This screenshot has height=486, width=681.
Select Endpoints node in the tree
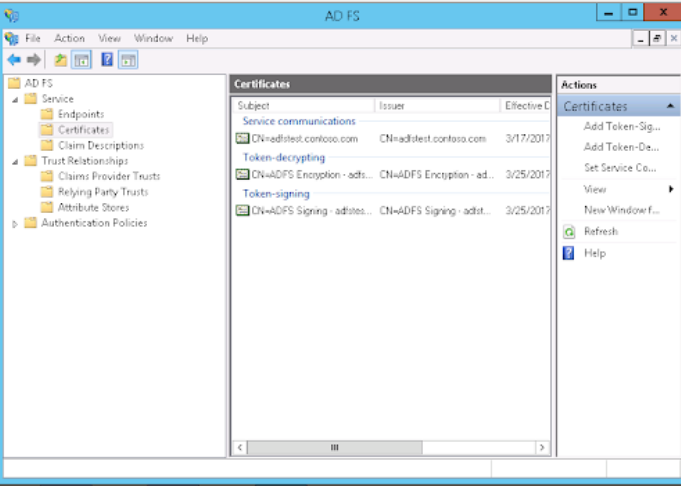coord(81,114)
